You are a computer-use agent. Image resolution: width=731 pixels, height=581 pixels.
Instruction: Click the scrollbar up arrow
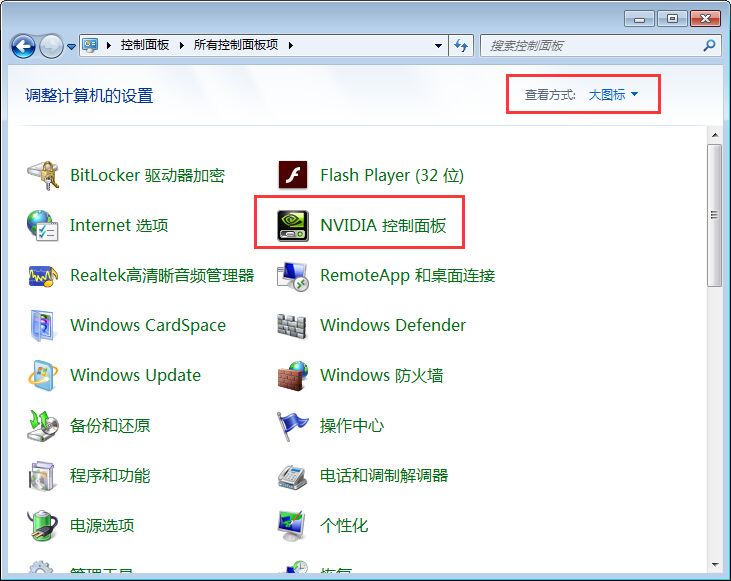click(x=715, y=135)
